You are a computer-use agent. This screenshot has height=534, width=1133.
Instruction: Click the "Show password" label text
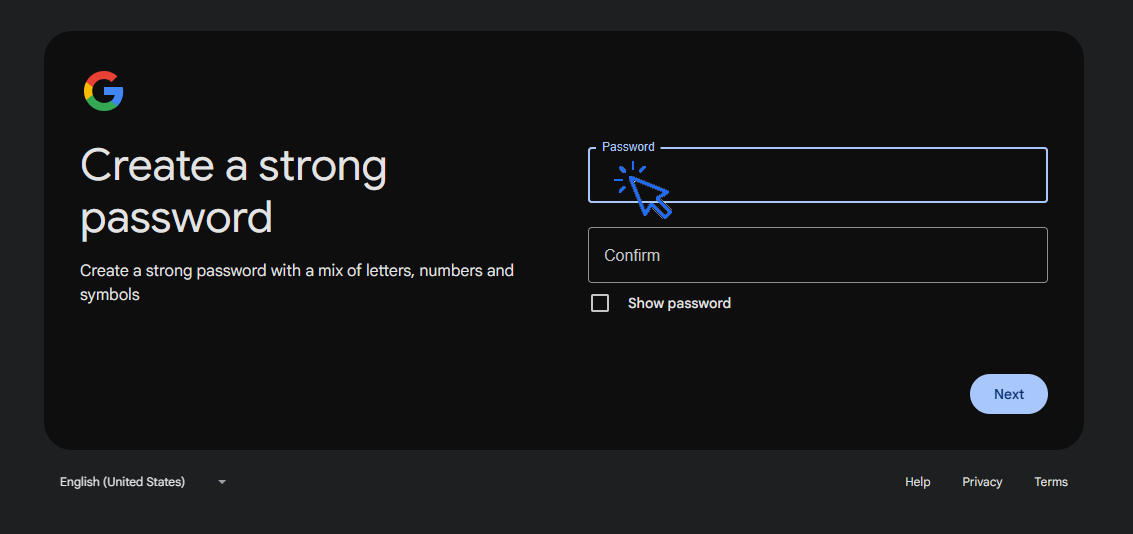679,303
